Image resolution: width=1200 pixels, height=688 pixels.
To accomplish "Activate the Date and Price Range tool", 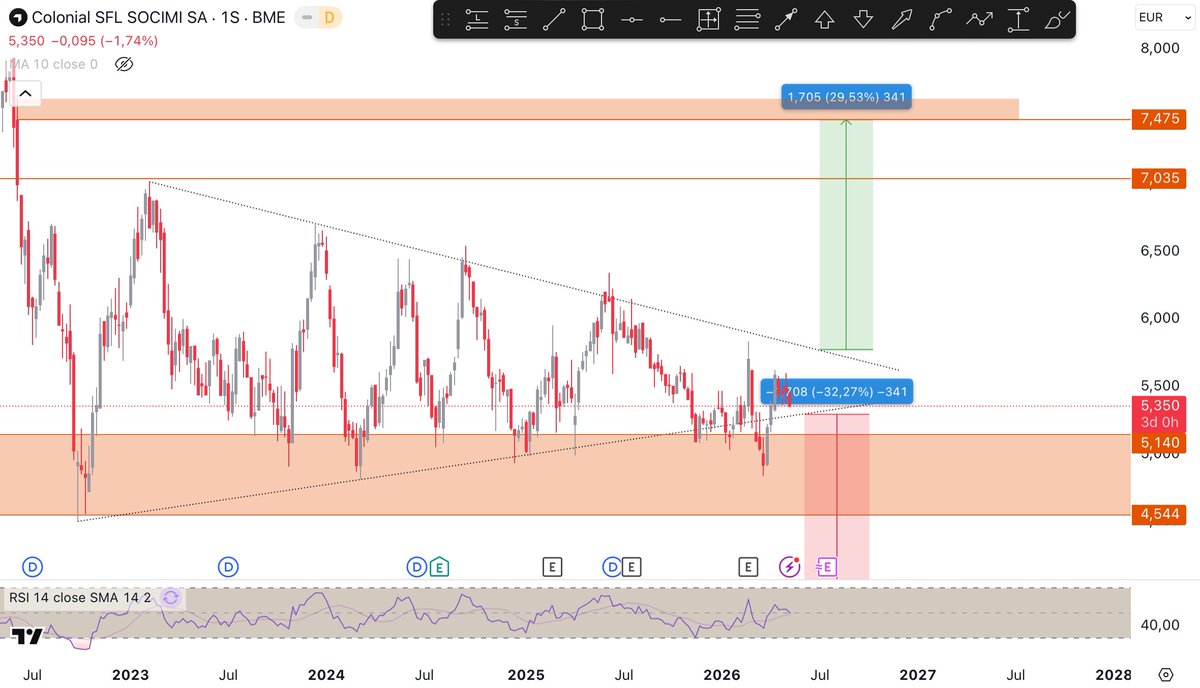I will (709, 19).
